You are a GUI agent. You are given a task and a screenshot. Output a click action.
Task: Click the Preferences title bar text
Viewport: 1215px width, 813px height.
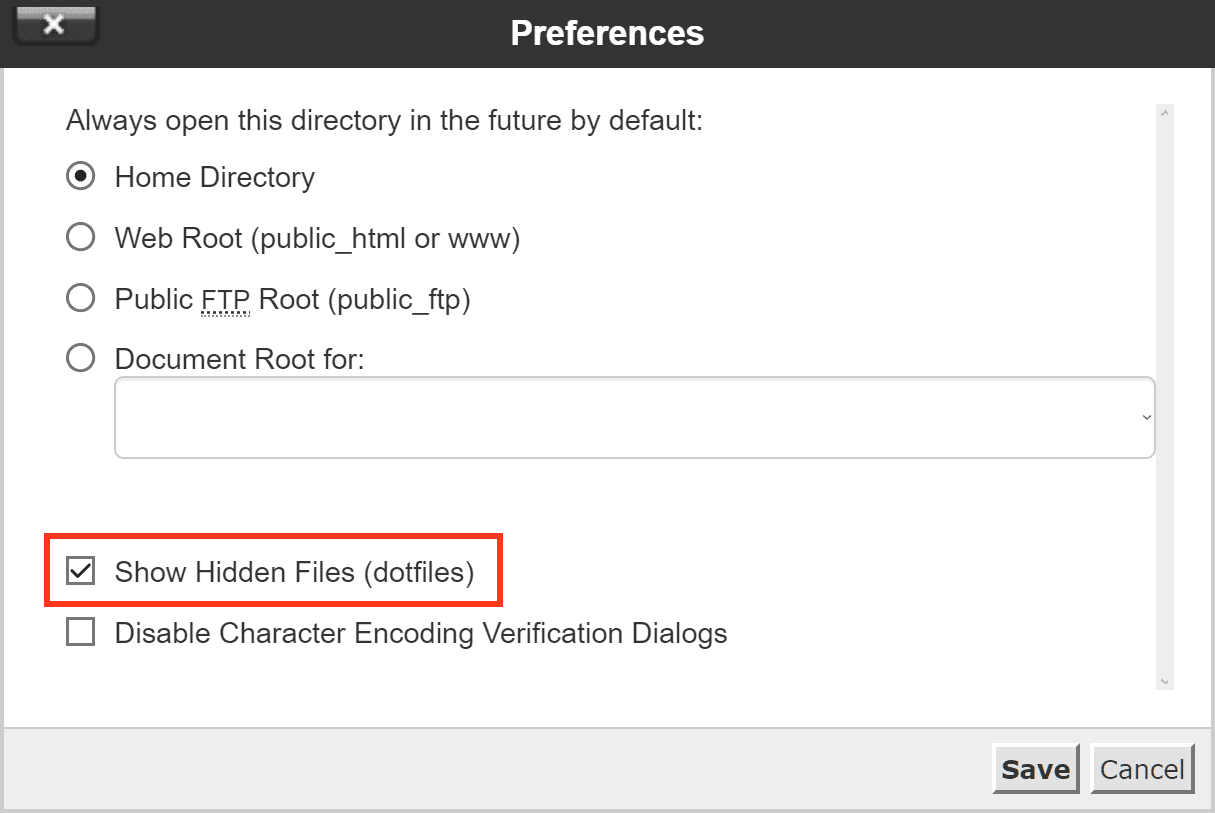click(x=607, y=32)
